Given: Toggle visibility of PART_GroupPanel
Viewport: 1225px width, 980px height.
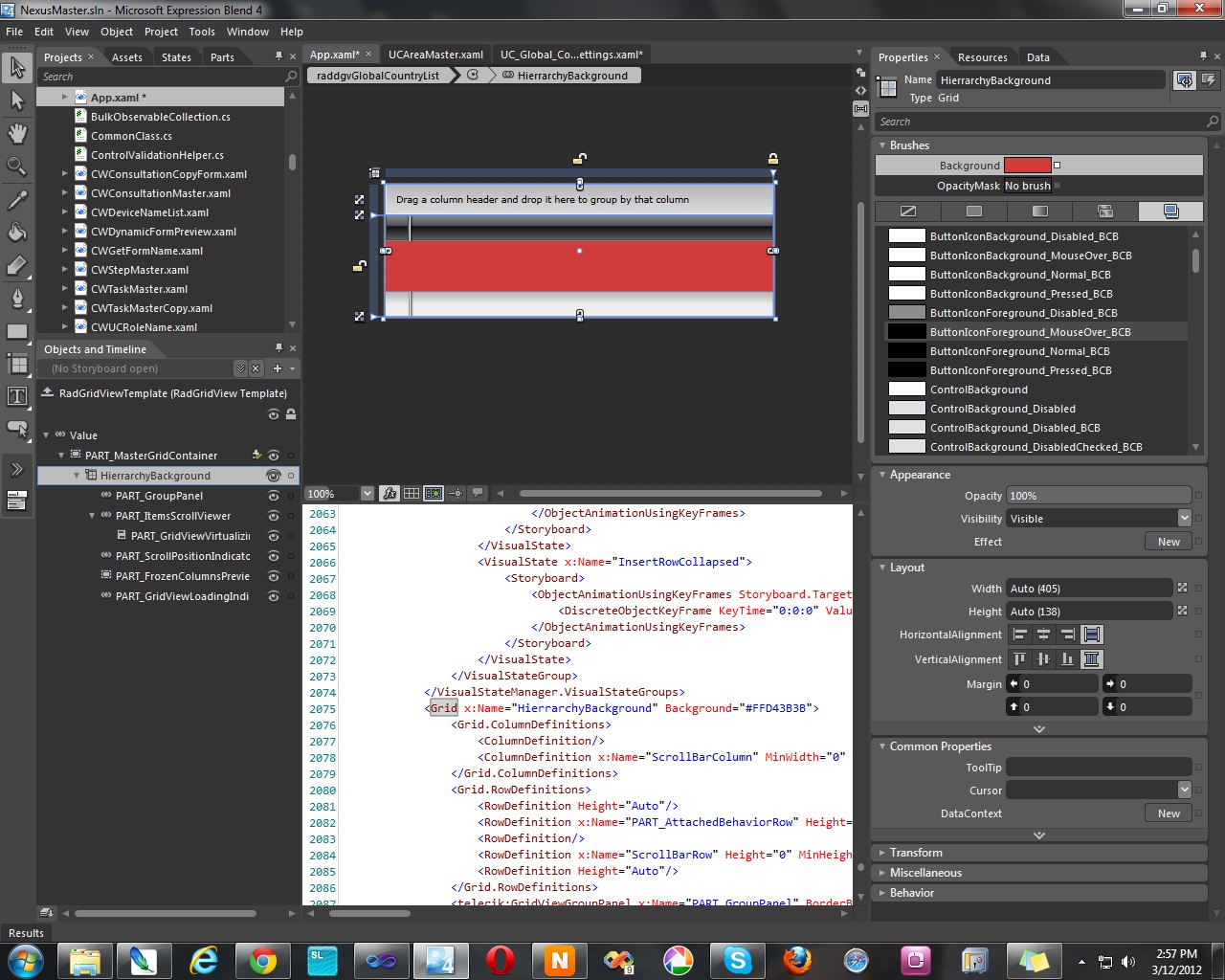Looking at the screenshot, I should (274, 496).
